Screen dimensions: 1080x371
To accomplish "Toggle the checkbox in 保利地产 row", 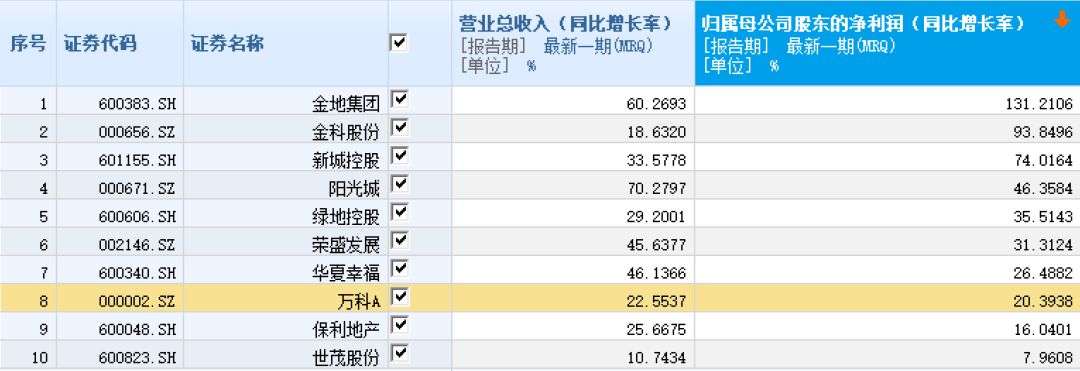I will 399,326.
